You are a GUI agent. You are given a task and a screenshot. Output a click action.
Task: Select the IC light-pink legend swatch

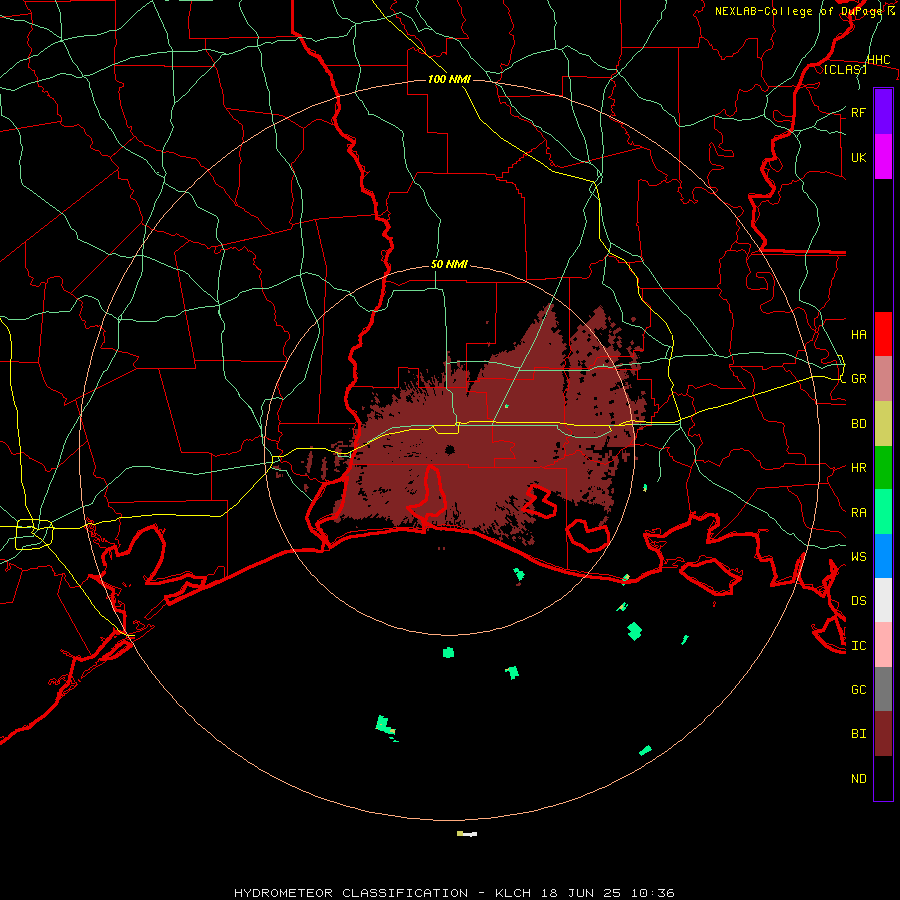(x=883, y=645)
